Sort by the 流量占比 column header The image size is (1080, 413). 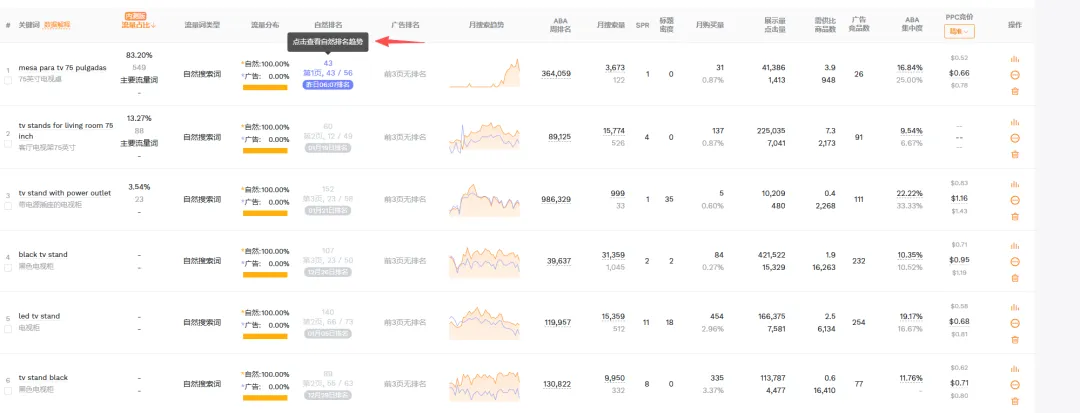pos(139,24)
